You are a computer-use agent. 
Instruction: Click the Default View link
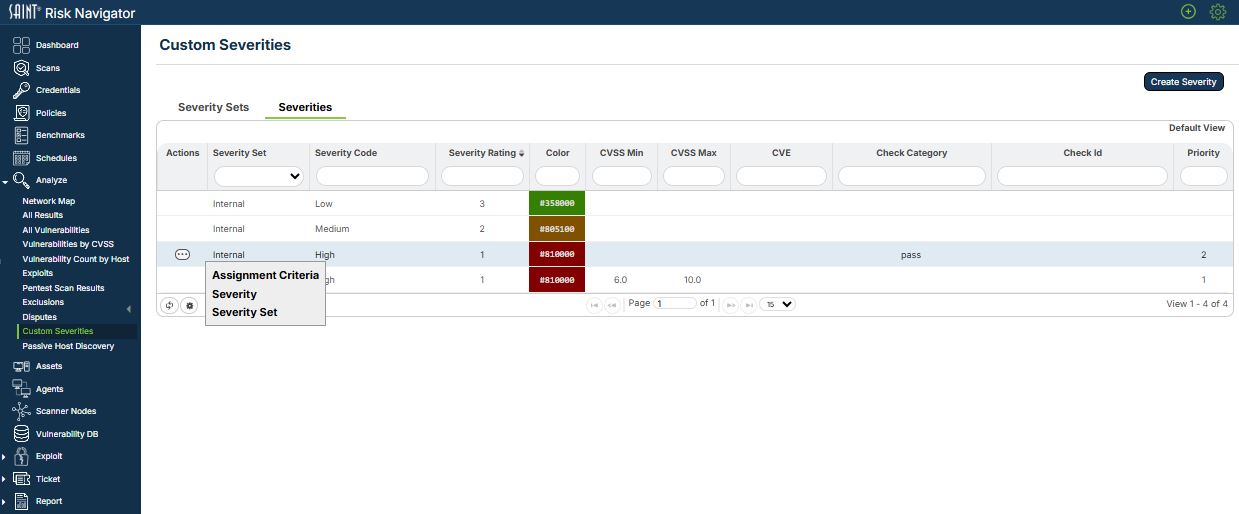click(x=1196, y=128)
